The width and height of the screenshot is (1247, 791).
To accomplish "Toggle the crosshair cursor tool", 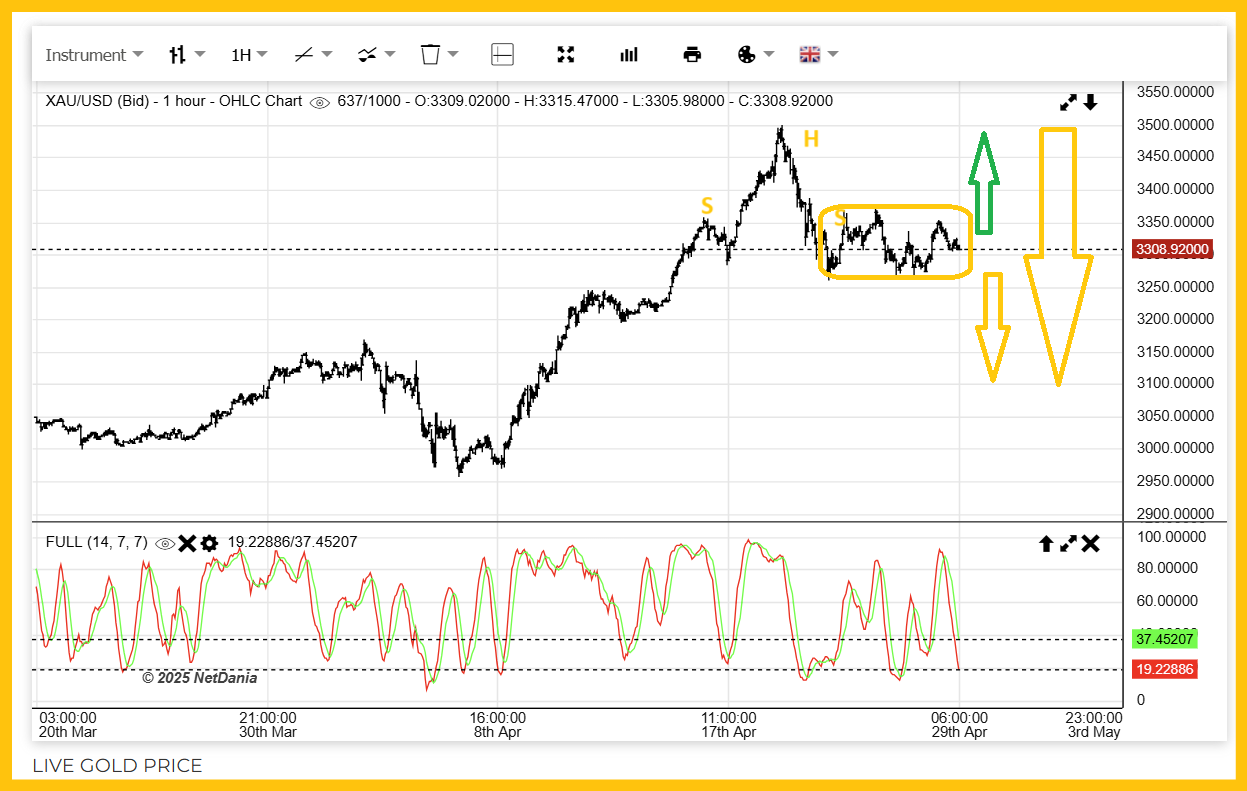I will click(502, 55).
